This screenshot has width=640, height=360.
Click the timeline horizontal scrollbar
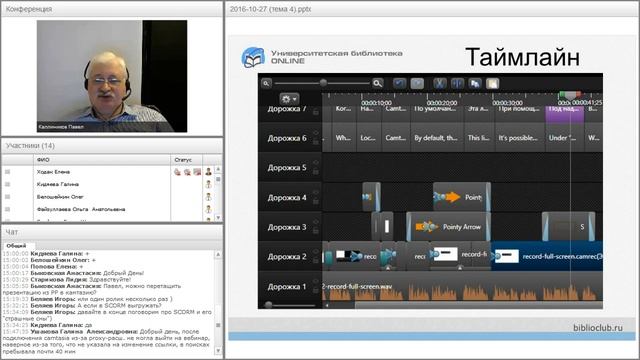478,305
